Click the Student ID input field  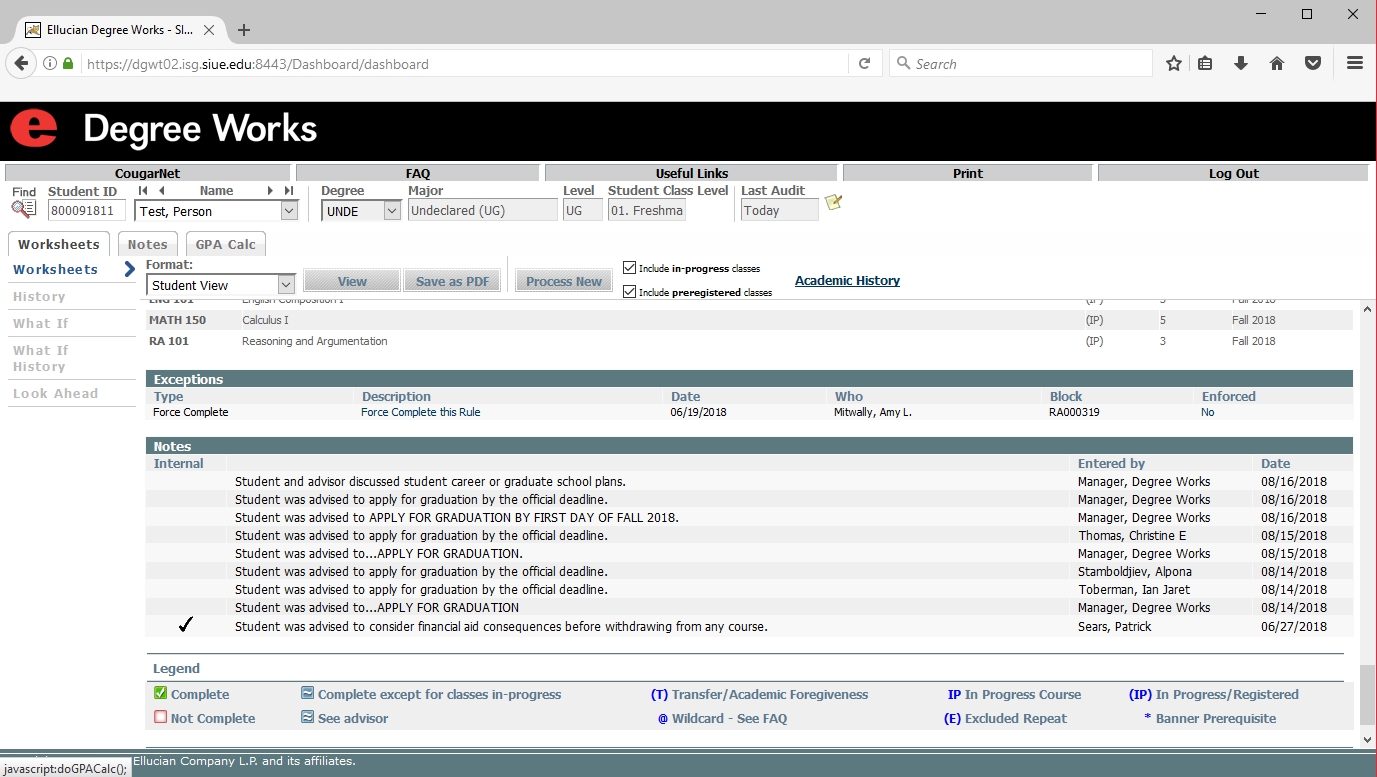click(x=87, y=211)
